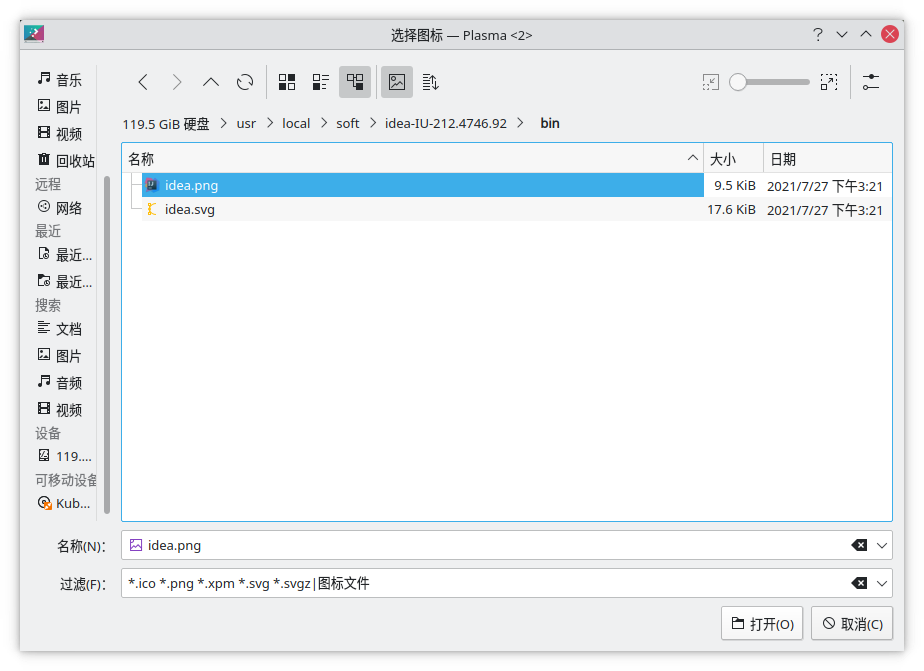Open the 119 GiB disk device
Screen dimensions: 924x671
(x=65, y=457)
